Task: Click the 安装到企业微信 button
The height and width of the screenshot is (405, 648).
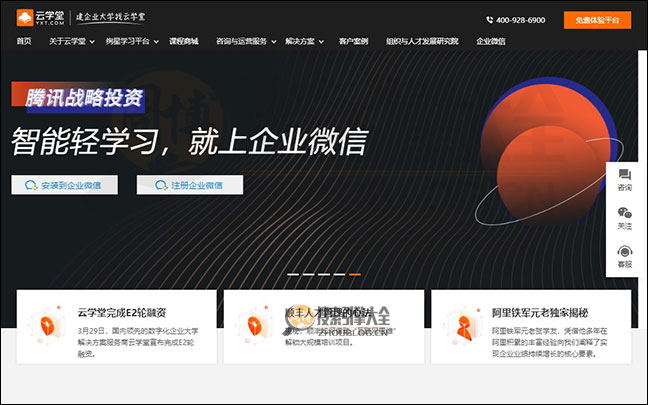Action: (64, 185)
